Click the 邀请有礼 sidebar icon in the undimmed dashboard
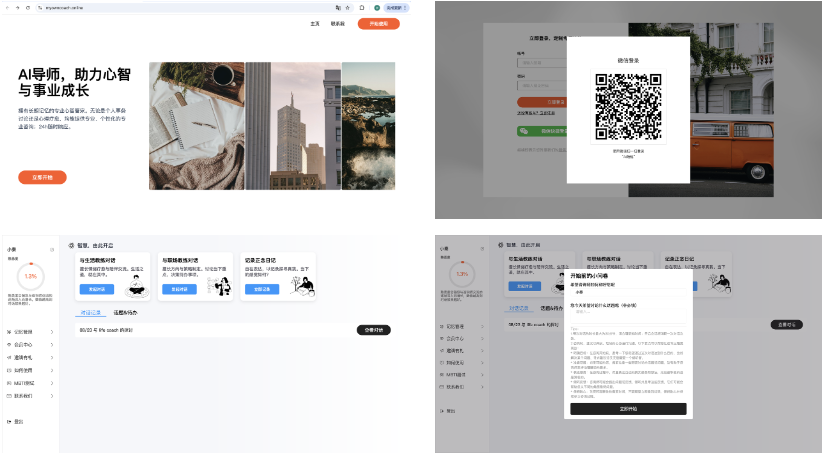This screenshot has width=822, height=453. (x=9, y=358)
